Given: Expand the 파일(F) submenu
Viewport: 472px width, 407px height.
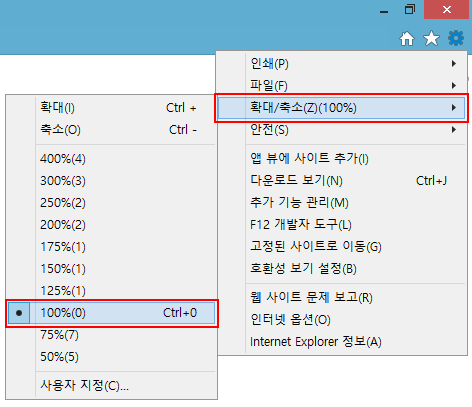Looking at the screenshot, I should 341,86.
